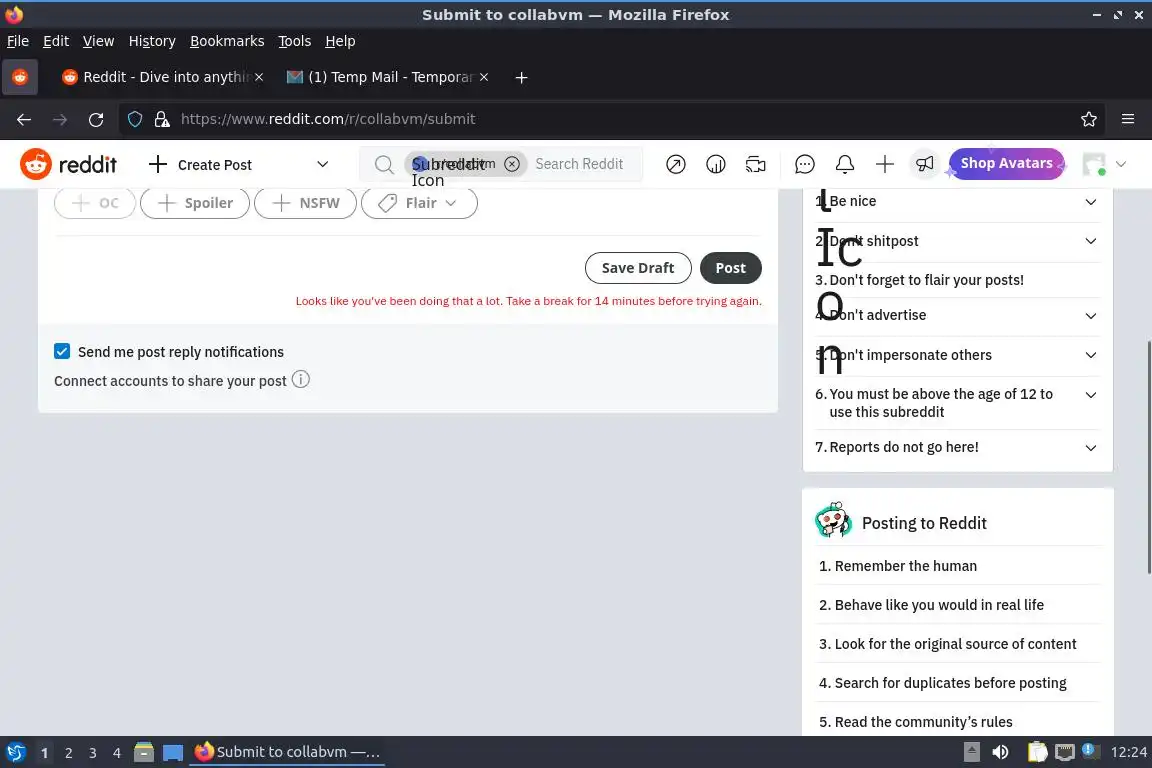
Task: Open the Tools menu
Action: coord(295,41)
